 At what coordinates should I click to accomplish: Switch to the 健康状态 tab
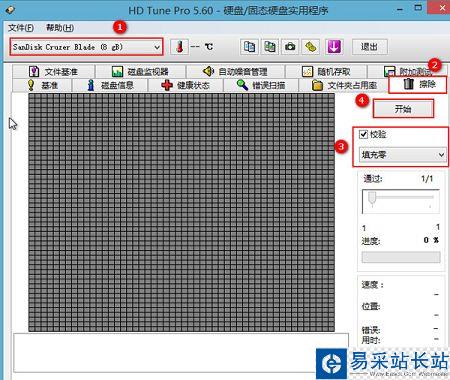click(x=186, y=85)
